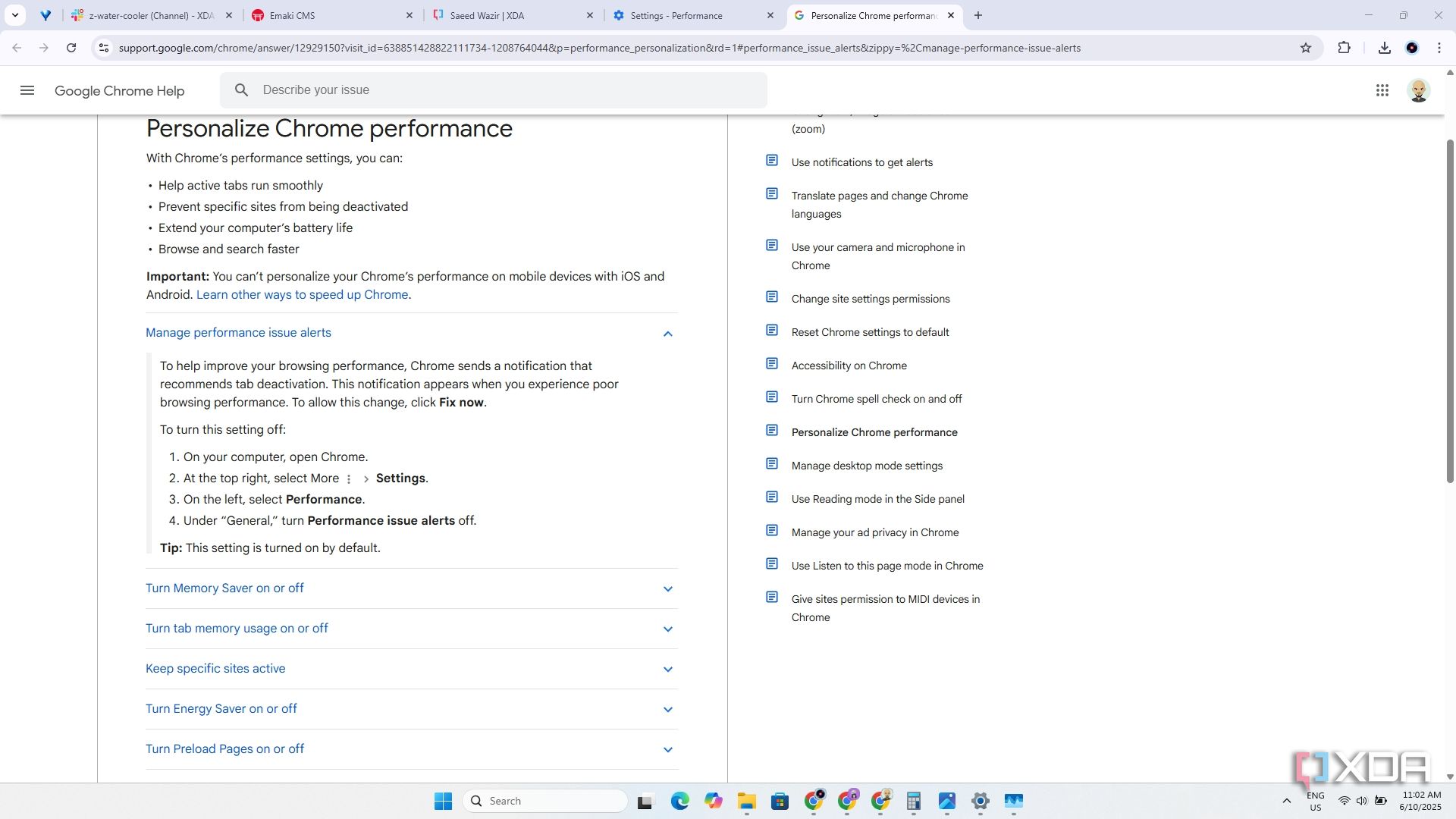Click the page vertical scrollbar thumb
The height and width of the screenshot is (819, 1456).
pos(1450,311)
